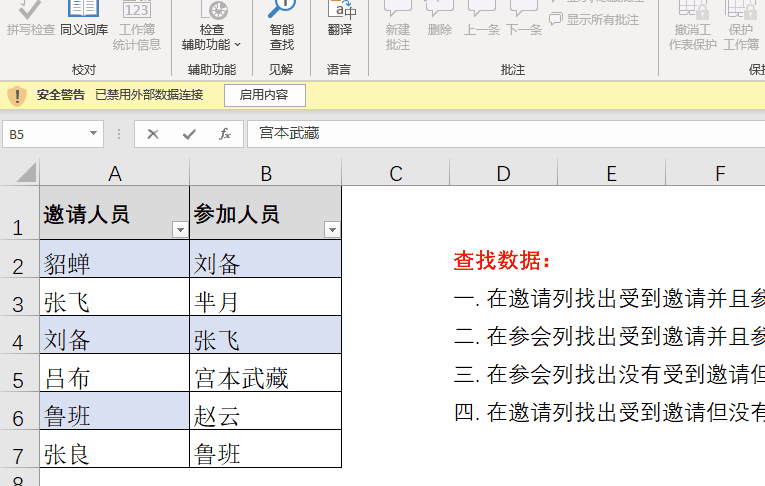
Task: Click the 启用内容 enable content button
Action: [x=264, y=95]
